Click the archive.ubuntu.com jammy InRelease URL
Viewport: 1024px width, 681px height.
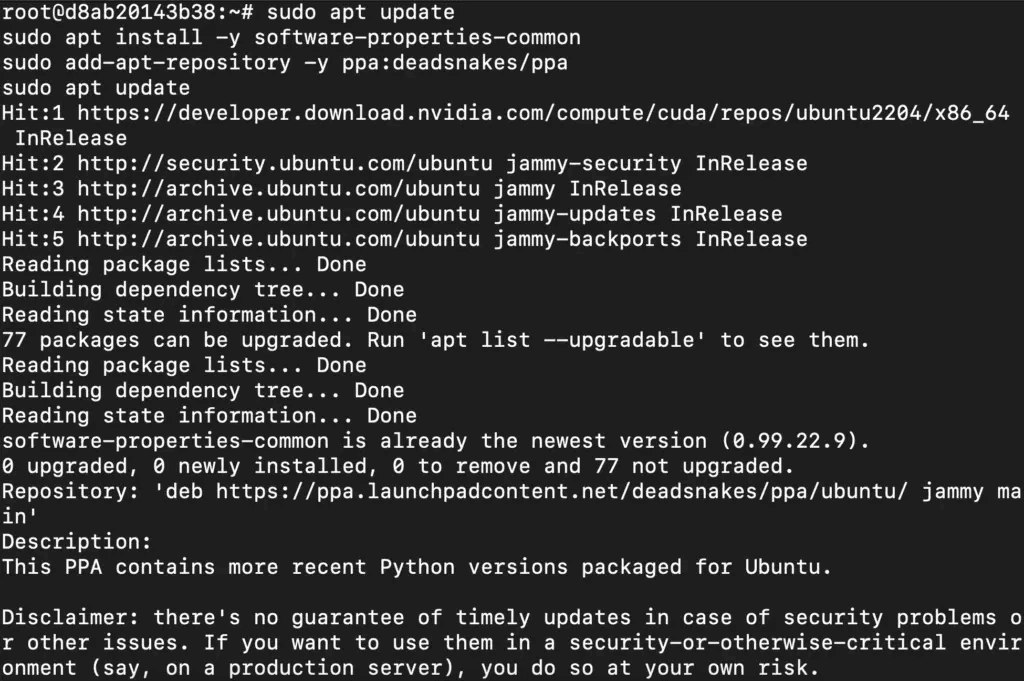coord(278,189)
